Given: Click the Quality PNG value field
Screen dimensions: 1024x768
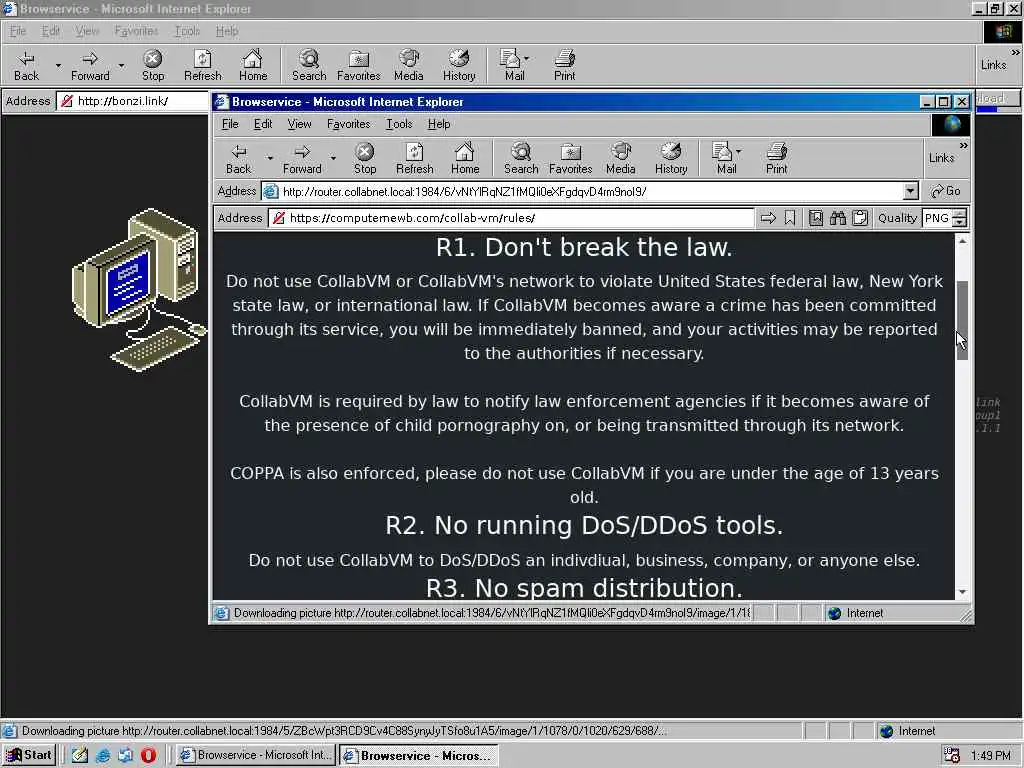Looking at the screenshot, I should [x=937, y=218].
